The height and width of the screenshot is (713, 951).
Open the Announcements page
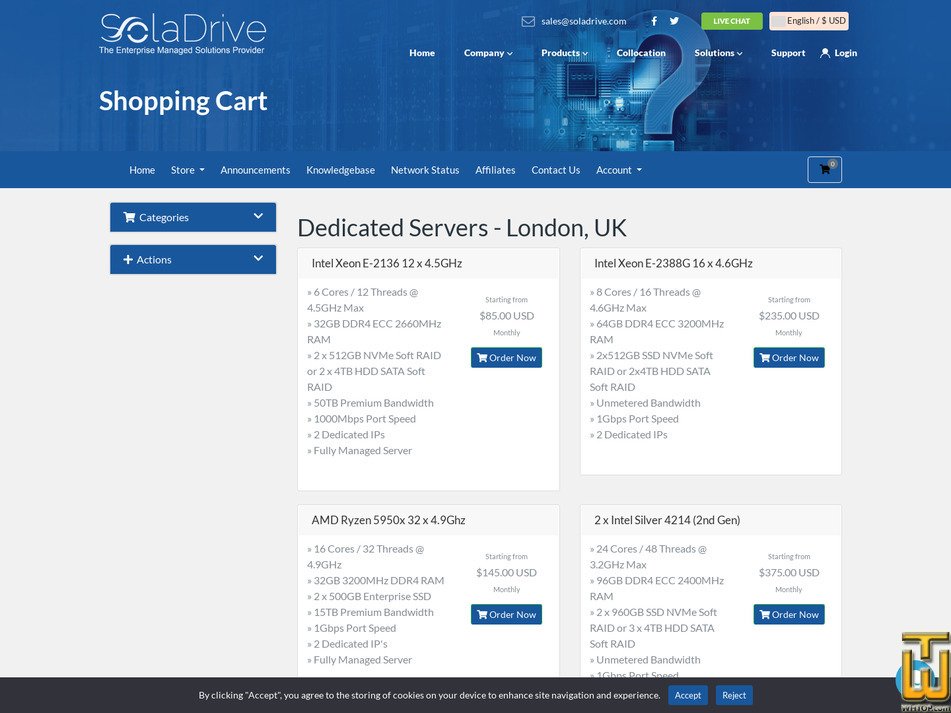pos(255,170)
